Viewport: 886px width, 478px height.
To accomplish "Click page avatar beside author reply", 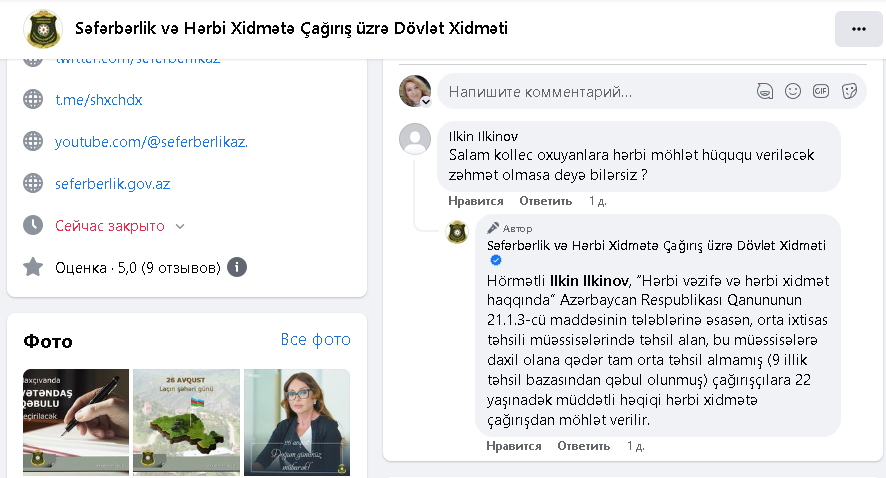I will coord(457,232).
